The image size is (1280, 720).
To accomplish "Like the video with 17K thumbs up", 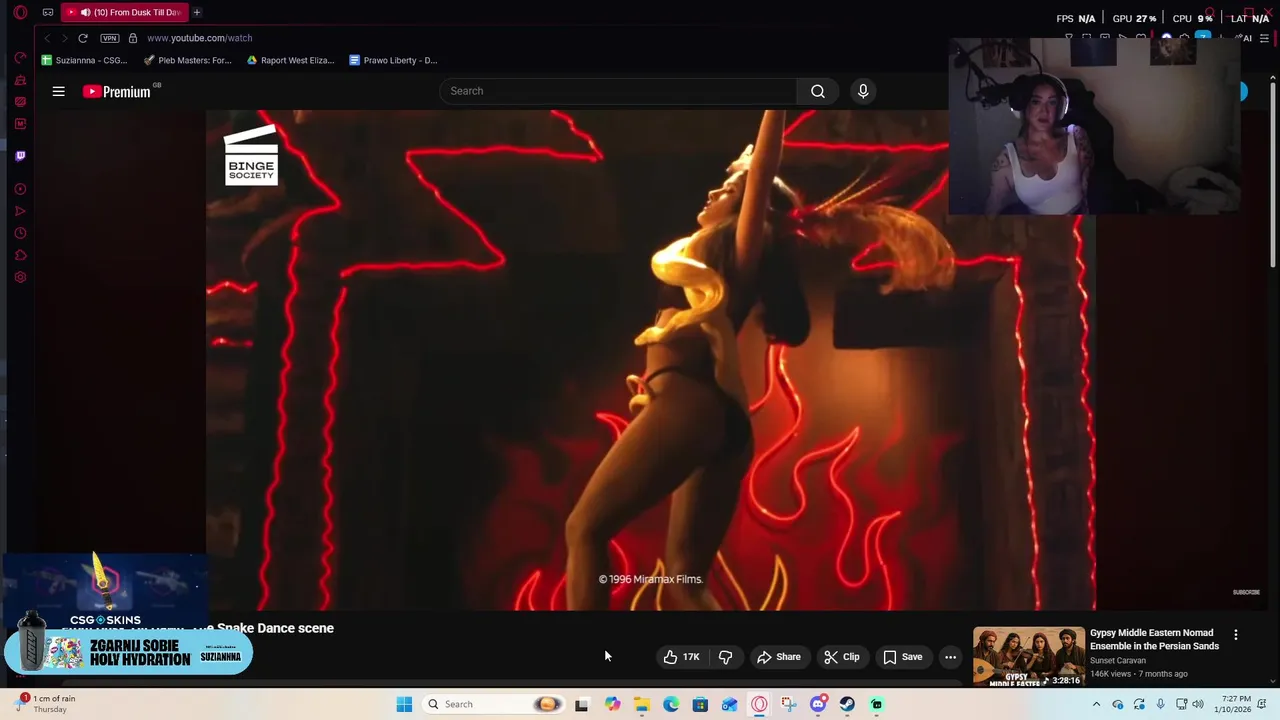I will (x=680, y=657).
